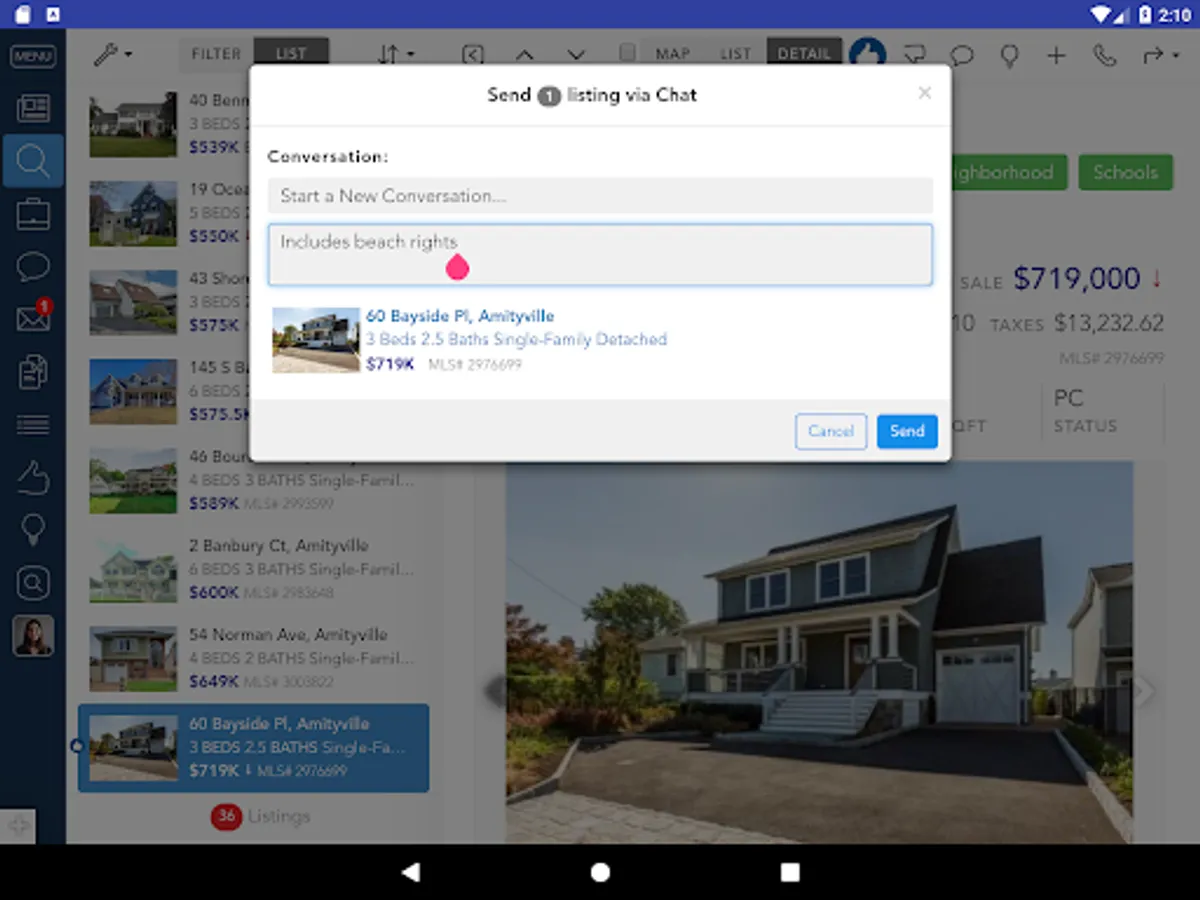
Task: Click the blue thumbs-up circle icon
Action: click(868, 53)
